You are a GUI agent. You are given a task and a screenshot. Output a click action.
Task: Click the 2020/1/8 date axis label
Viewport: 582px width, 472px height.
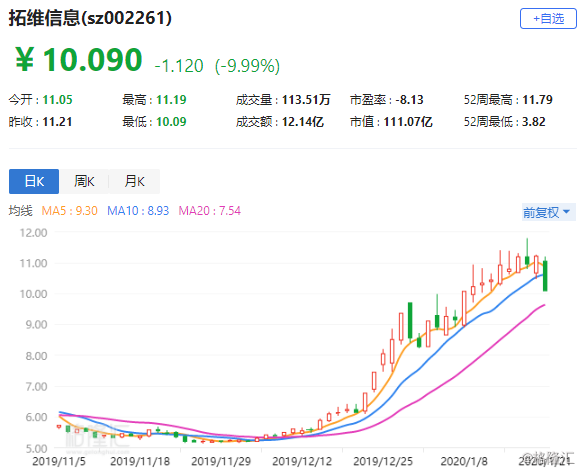(x=464, y=461)
